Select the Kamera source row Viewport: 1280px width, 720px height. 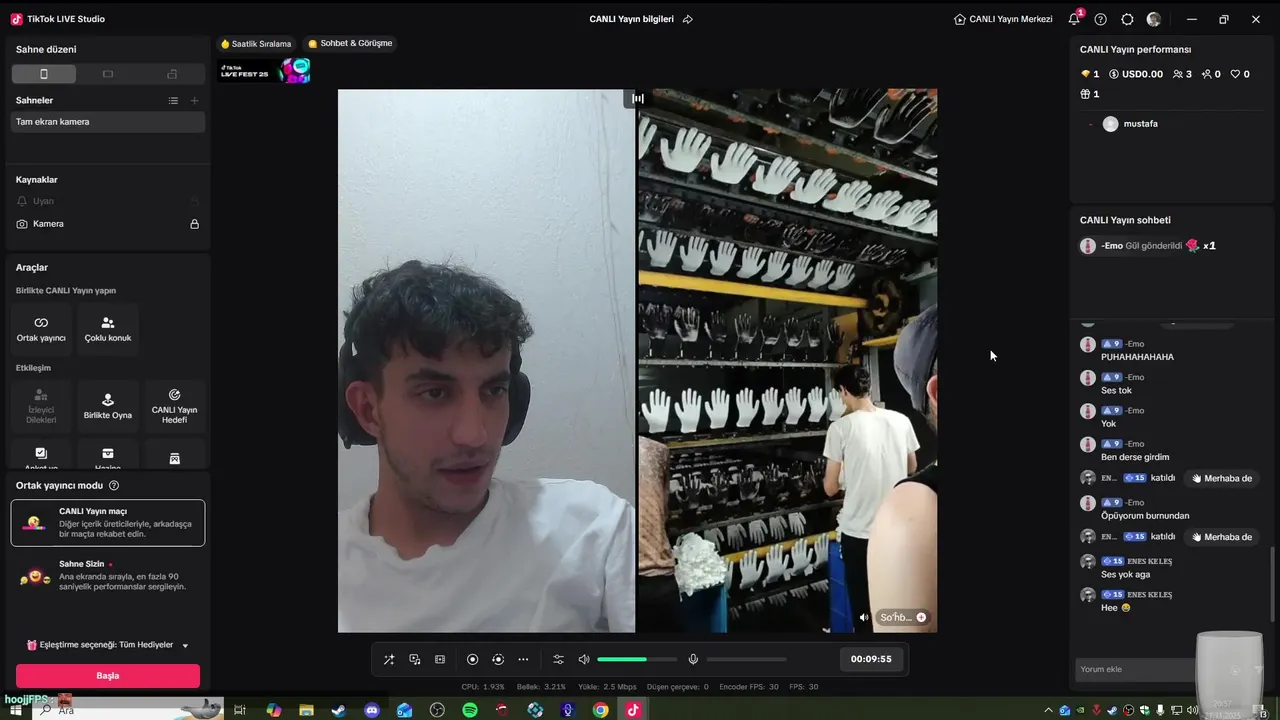click(108, 224)
